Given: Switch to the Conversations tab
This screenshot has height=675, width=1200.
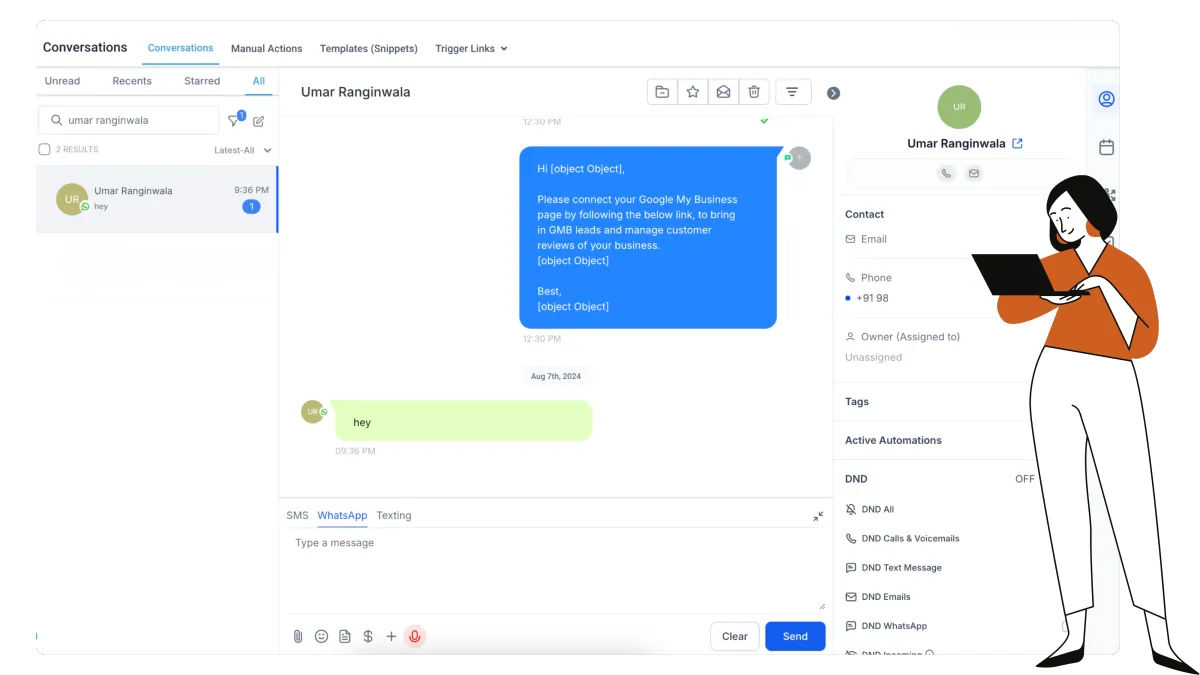Looking at the screenshot, I should click(180, 48).
